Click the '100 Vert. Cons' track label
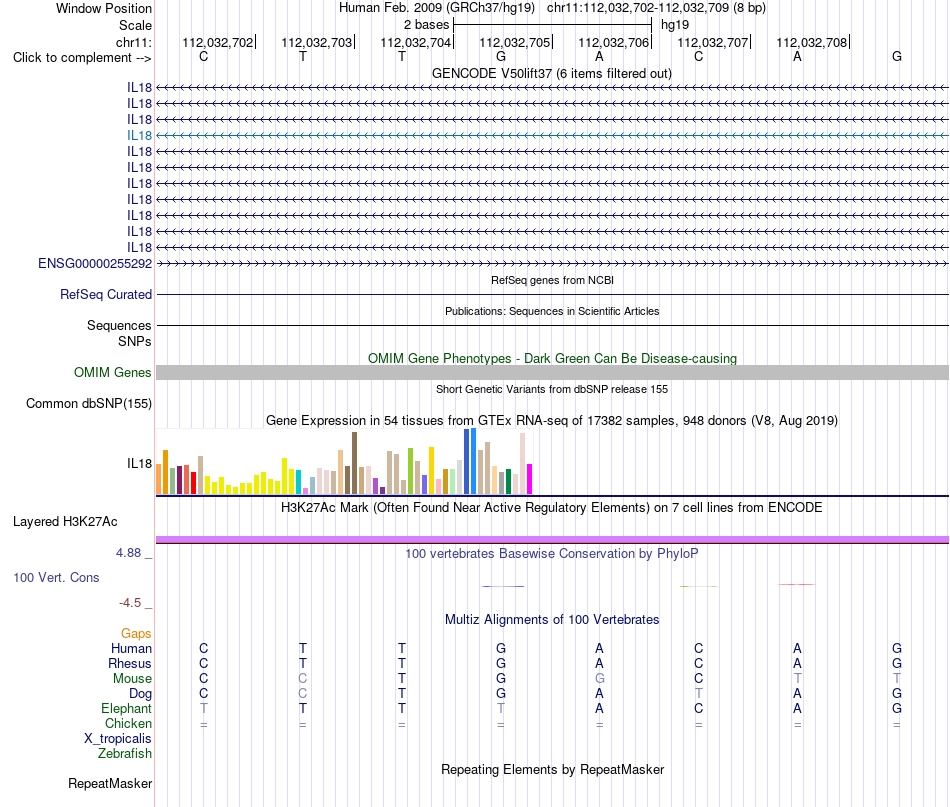 point(56,577)
